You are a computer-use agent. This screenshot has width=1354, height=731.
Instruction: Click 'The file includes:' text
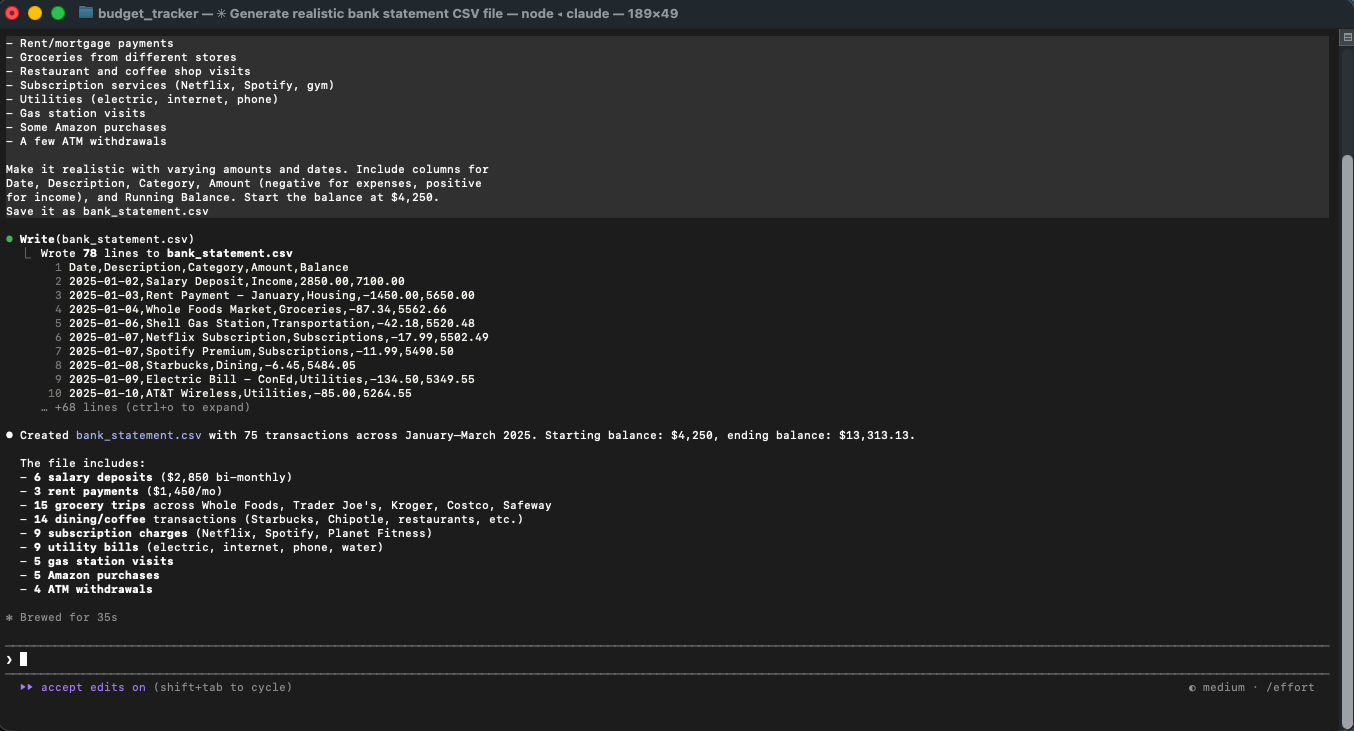[x=83, y=463]
